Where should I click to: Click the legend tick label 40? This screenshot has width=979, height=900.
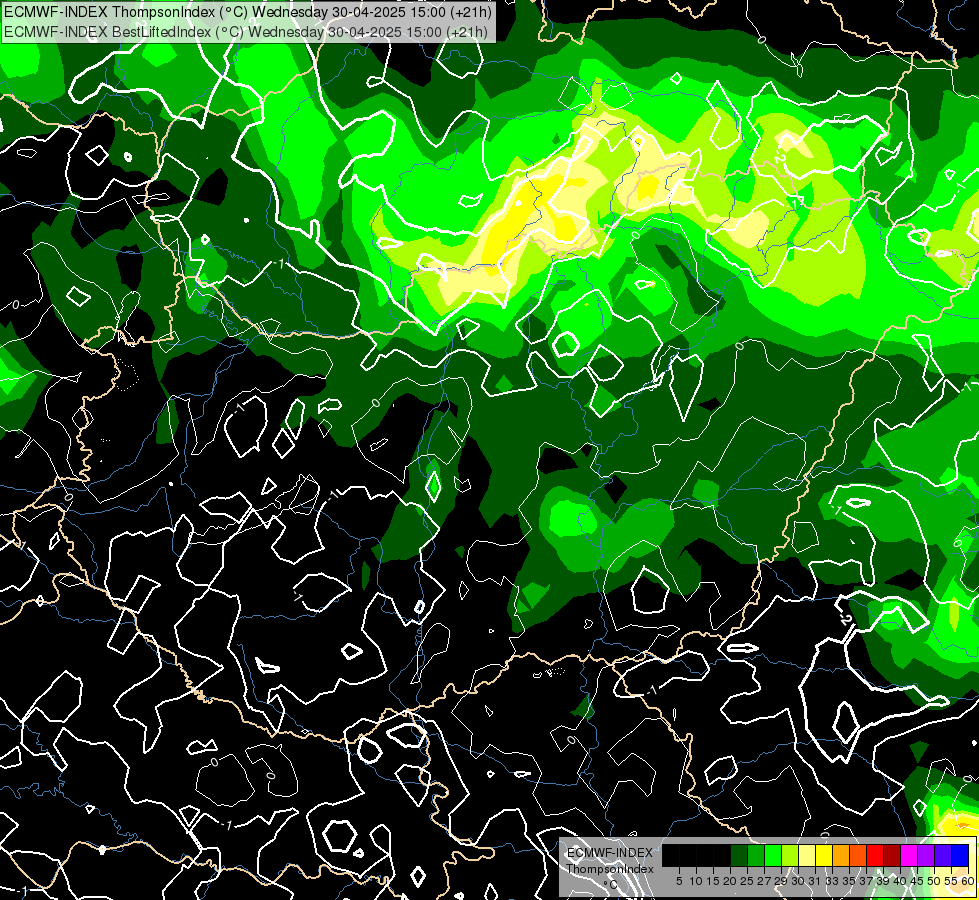coord(900,881)
